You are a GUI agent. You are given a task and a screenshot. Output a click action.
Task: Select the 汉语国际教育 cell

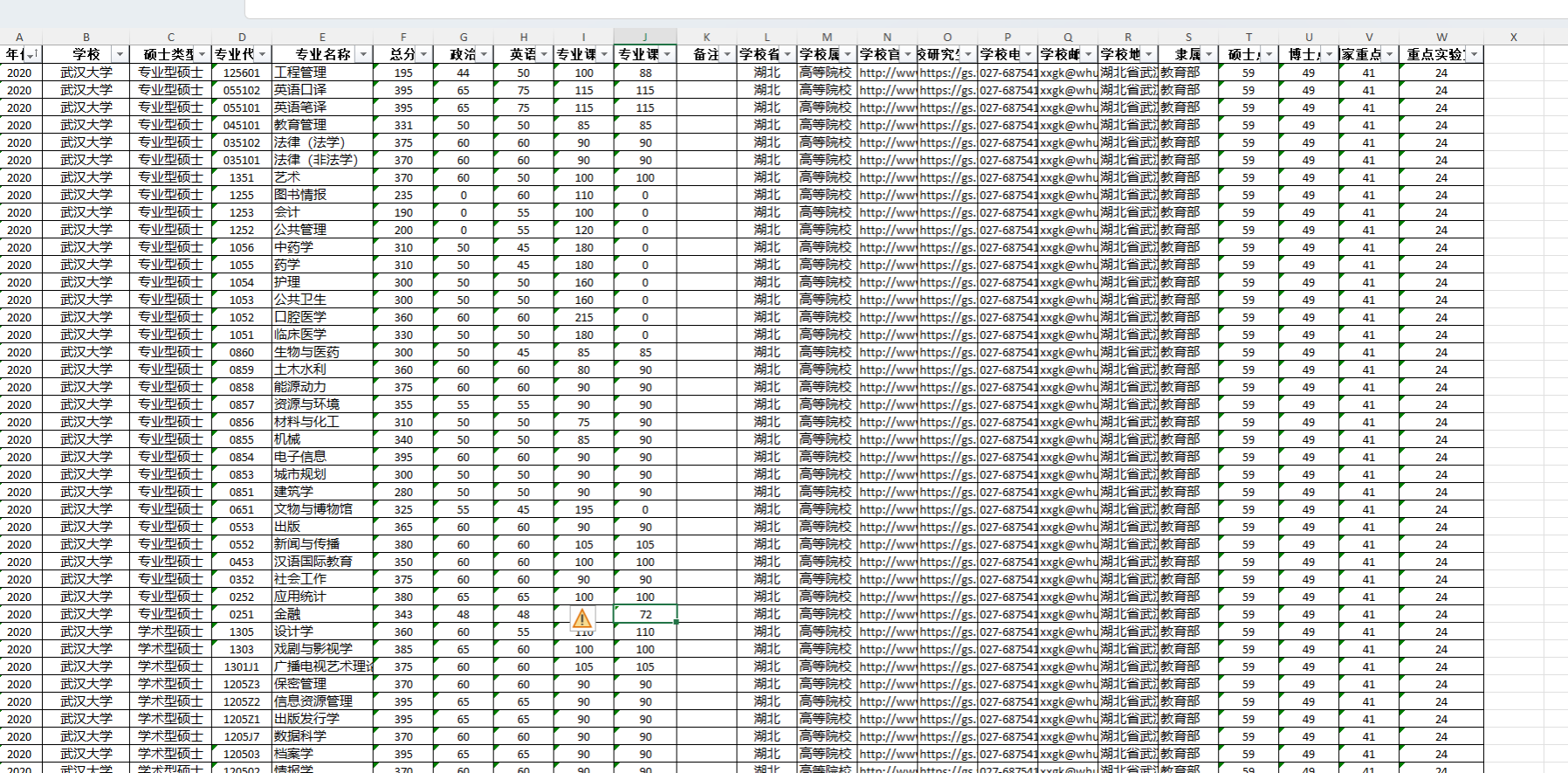tap(322, 562)
